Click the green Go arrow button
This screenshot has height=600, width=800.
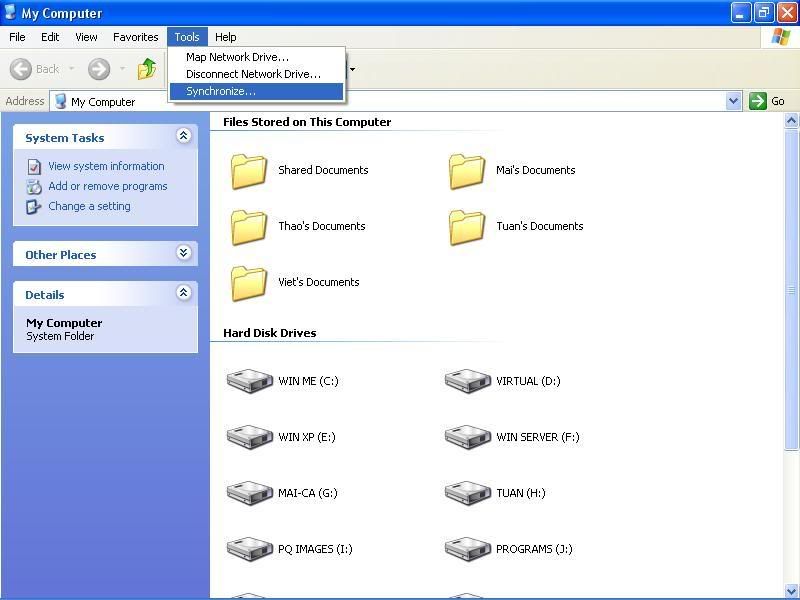tap(758, 101)
